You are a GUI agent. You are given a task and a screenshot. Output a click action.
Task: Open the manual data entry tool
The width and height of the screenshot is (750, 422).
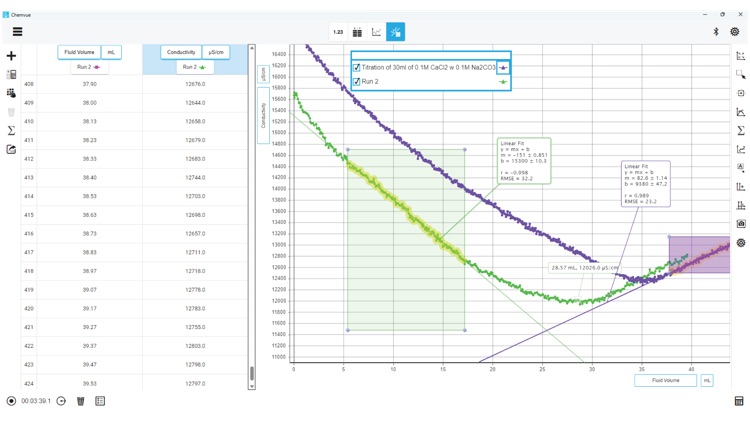(11, 93)
